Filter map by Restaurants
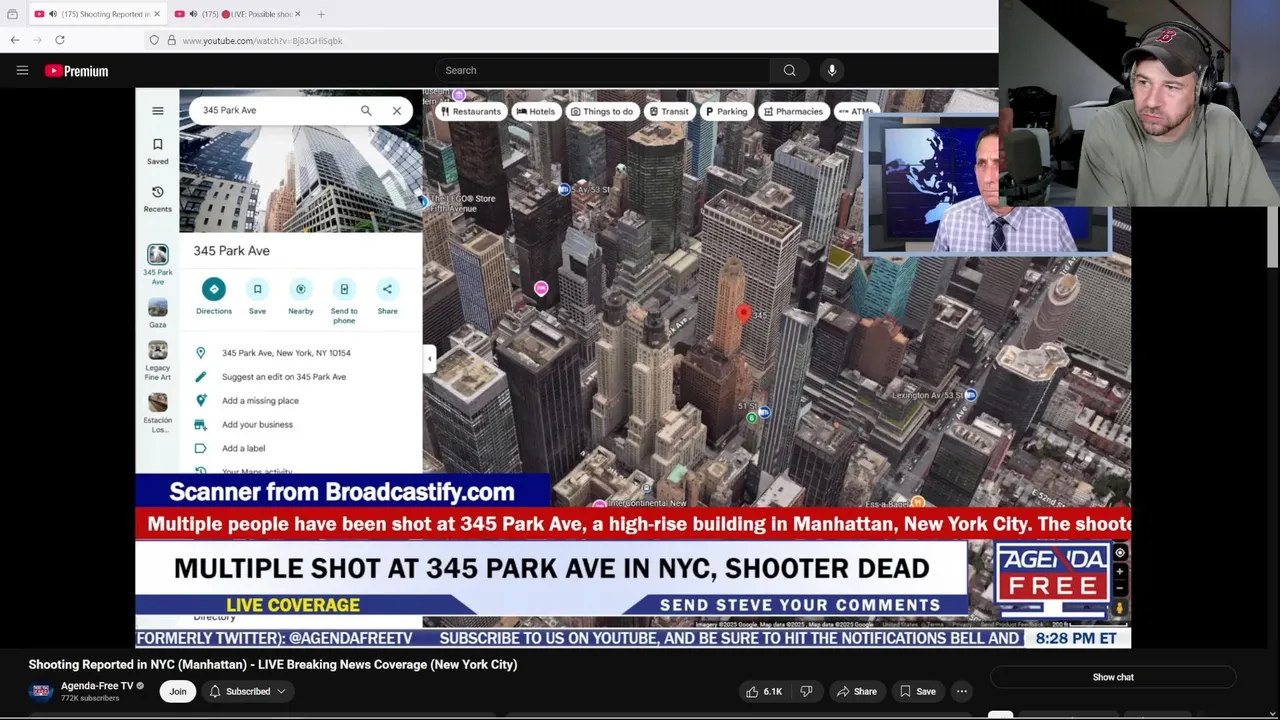This screenshot has height=720, width=1280. (x=470, y=111)
